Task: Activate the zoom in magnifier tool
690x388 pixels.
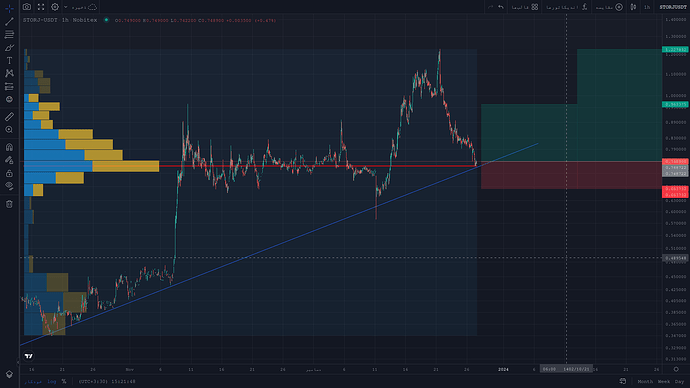Action: (9, 130)
